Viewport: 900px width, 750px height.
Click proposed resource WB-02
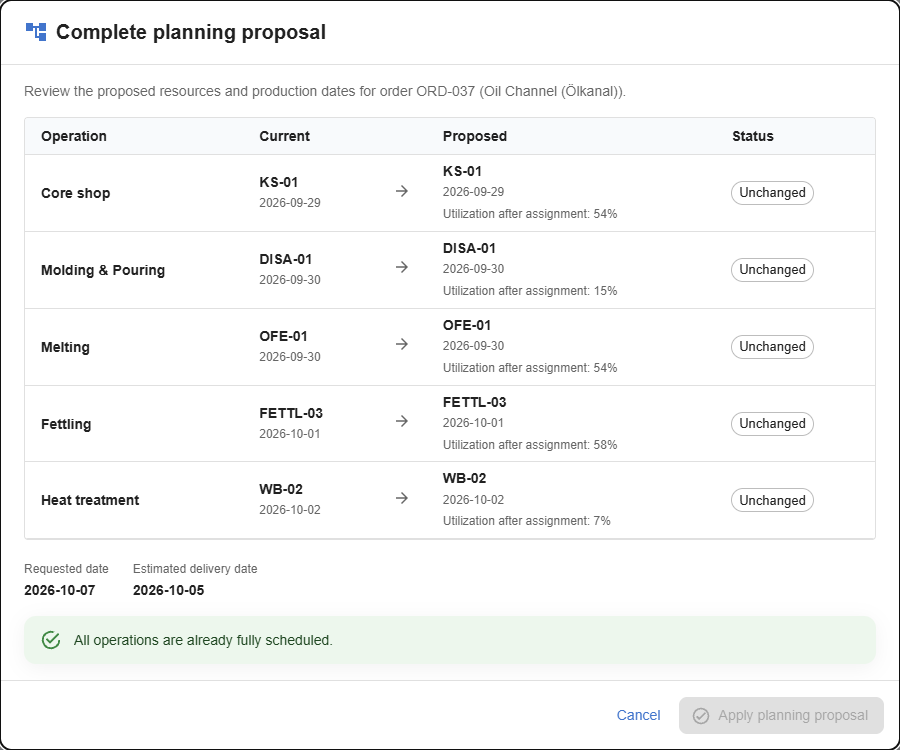[464, 479]
